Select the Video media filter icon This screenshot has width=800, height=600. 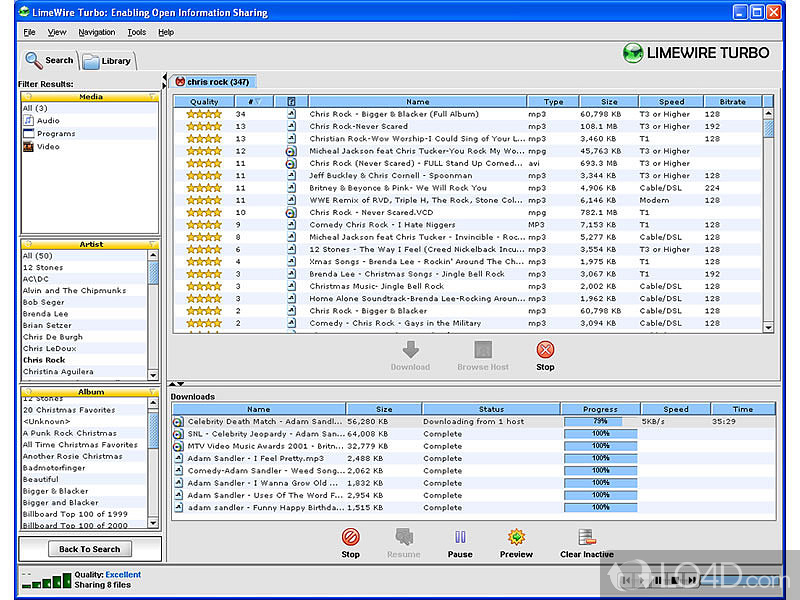tap(28, 146)
